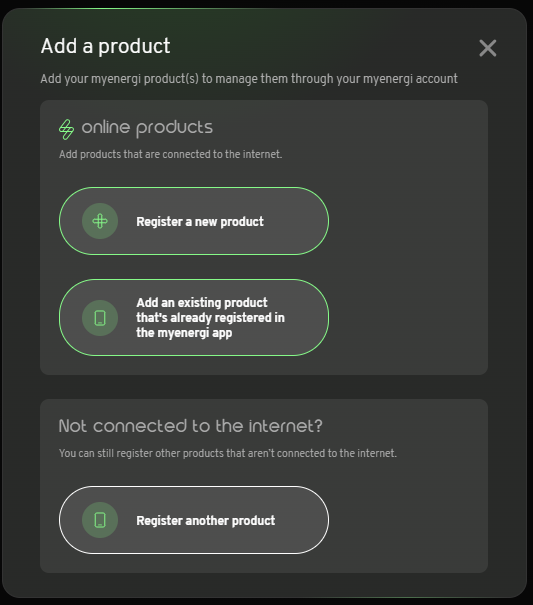Click the green-outlined button with three-line label
The width and height of the screenshot is (533, 605).
[194, 318]
